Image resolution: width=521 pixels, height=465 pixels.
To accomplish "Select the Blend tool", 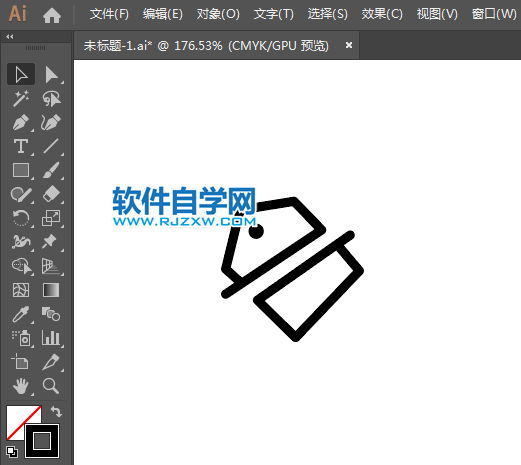I will [x=51, y=314].
